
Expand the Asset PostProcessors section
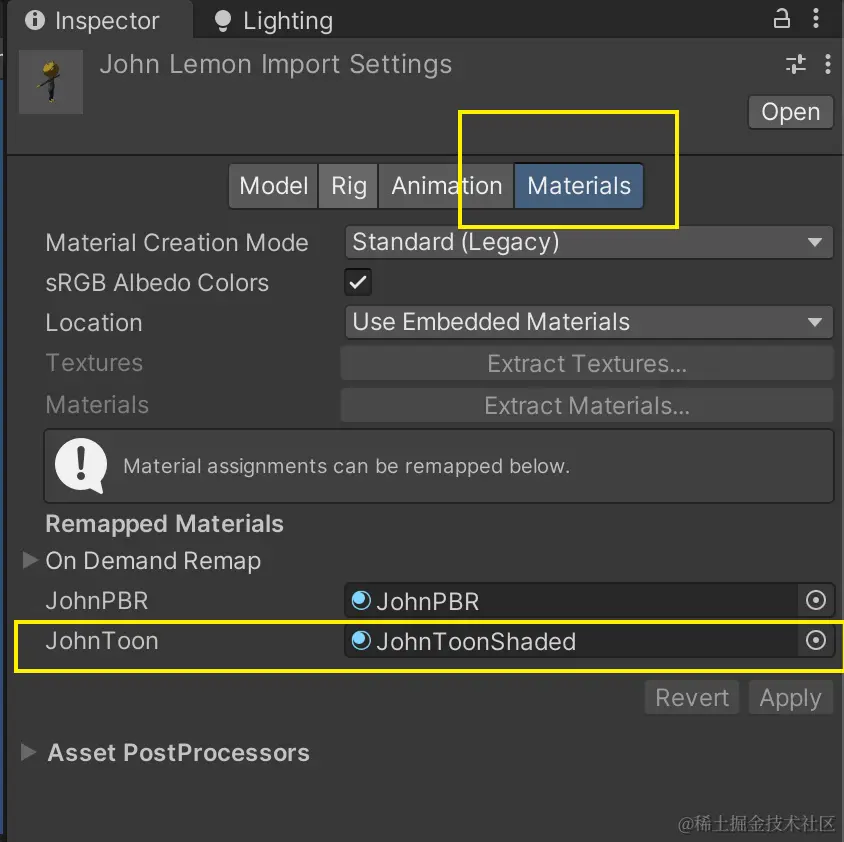(x=31, y=752)
